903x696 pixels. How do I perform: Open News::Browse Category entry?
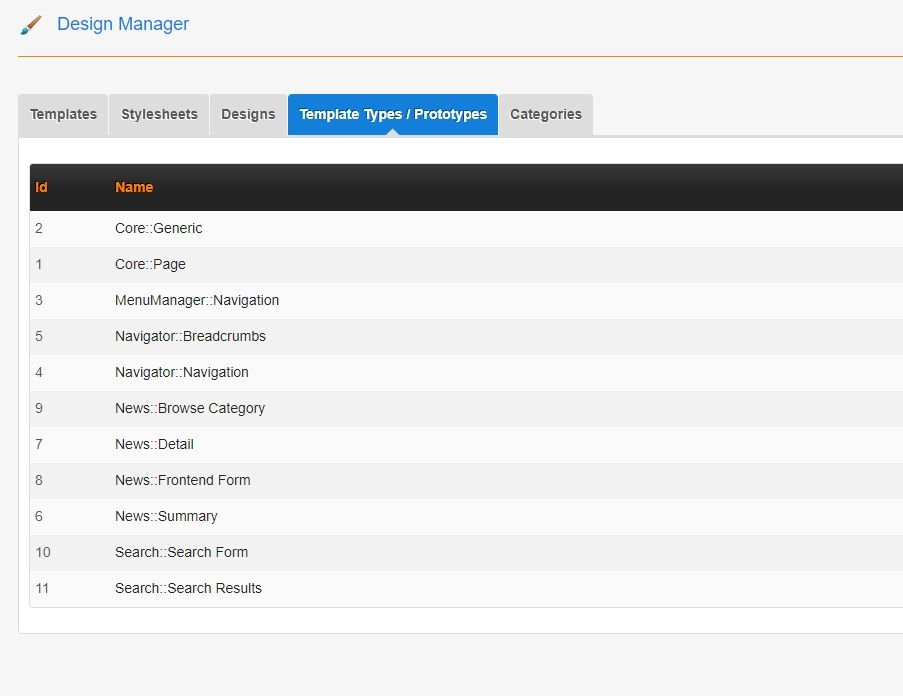point(189,408)
